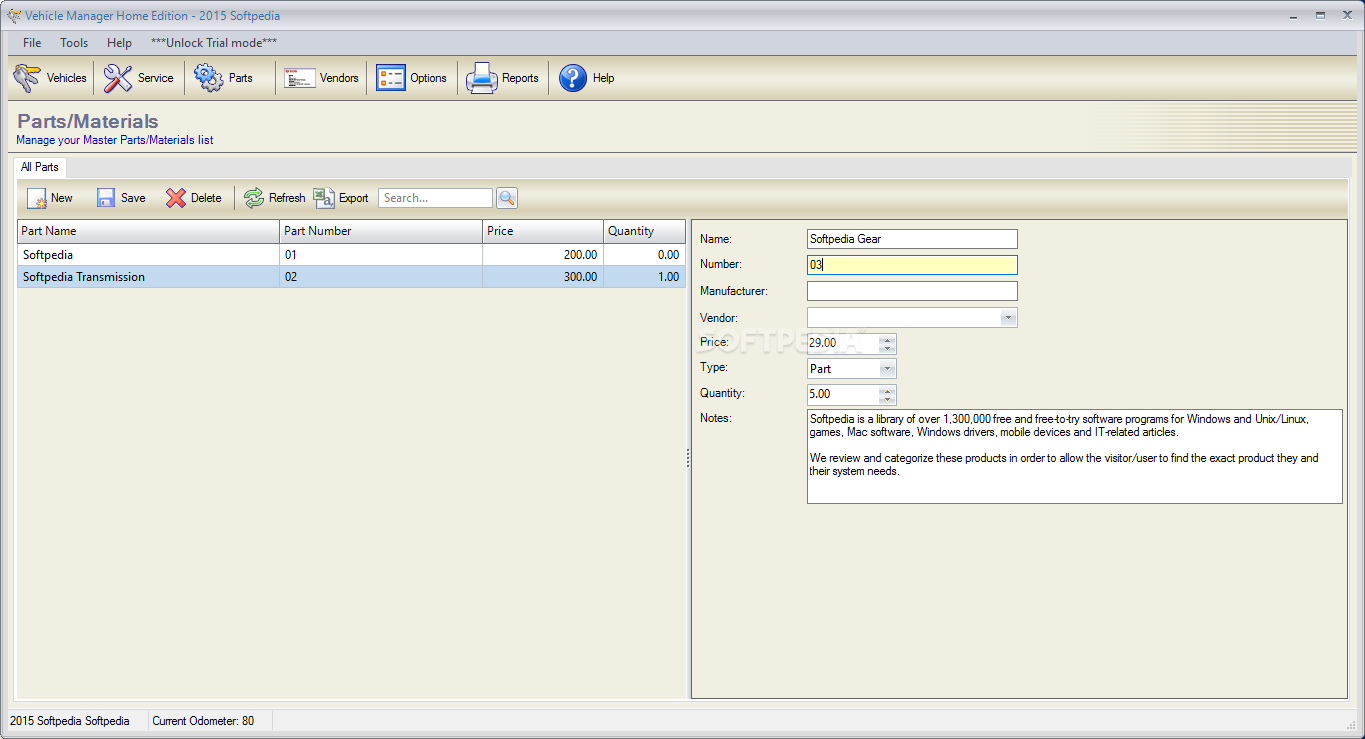Image resolution: width=1365 pixels, height=739 pixels.
Task: Open the Help question mark icon
Action: [573, 78]
